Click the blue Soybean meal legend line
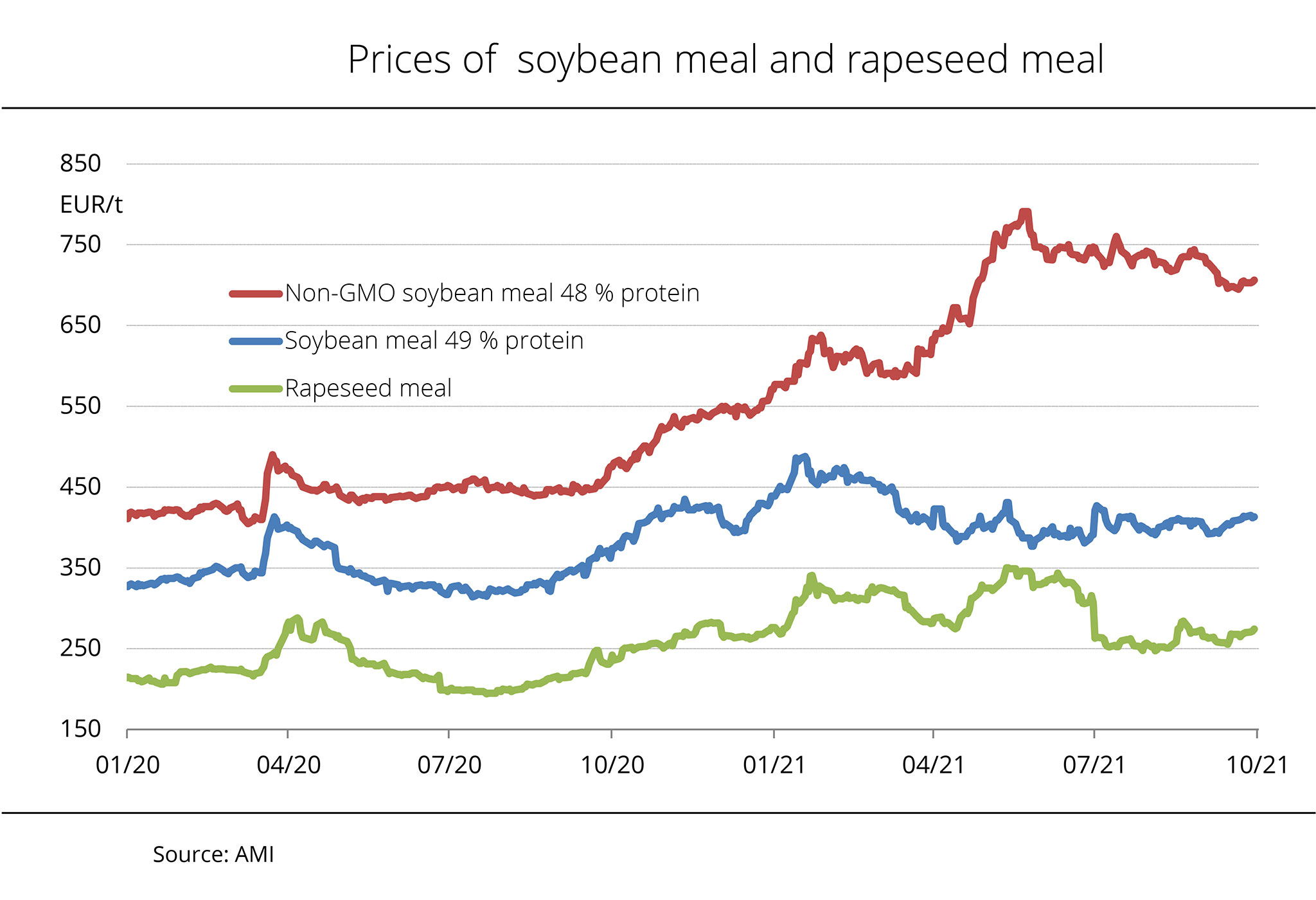1316x900 pixels. click(256, 341)
